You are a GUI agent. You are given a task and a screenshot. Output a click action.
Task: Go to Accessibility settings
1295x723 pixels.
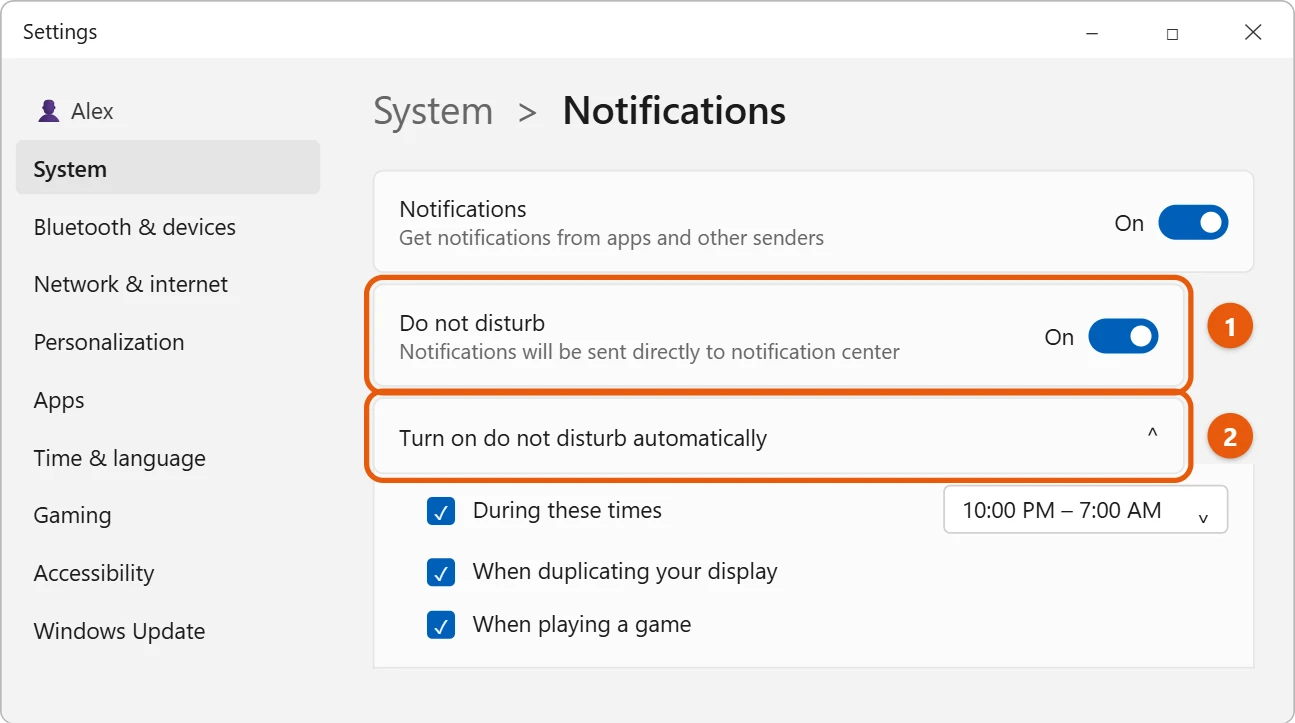94,573
